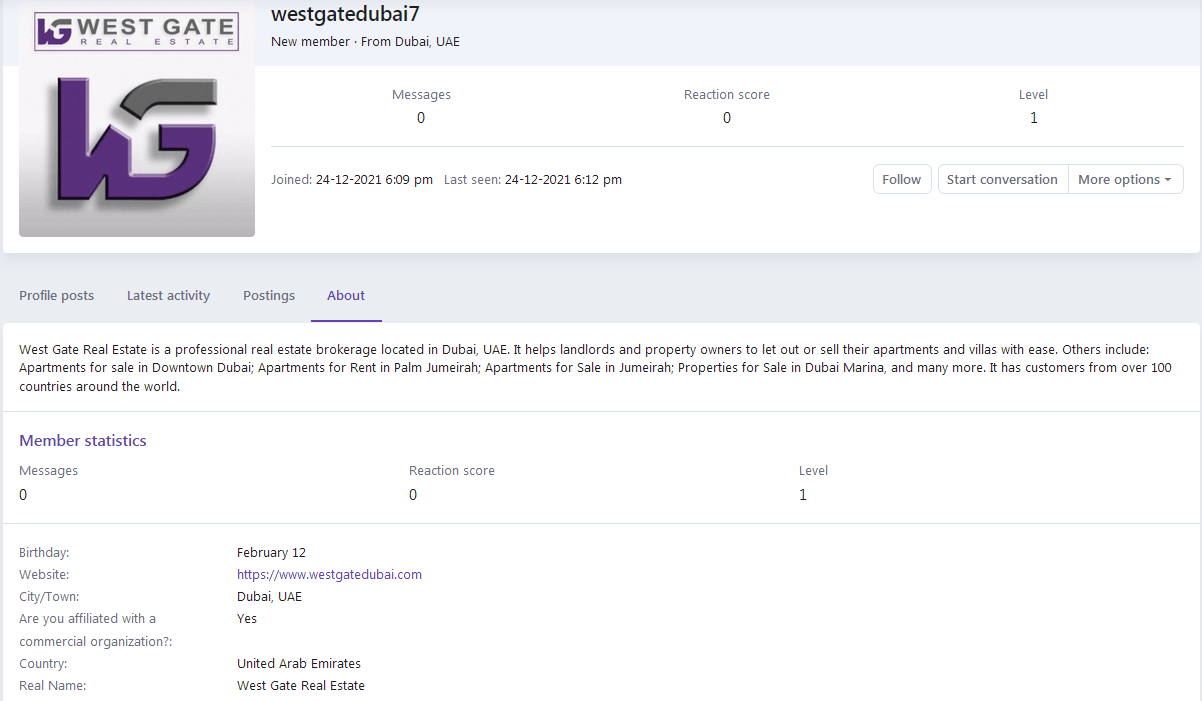The width and height of the screenshot is (1202, 701).
Task: Click the Country value United Arab Emirates
Action: 299,663
